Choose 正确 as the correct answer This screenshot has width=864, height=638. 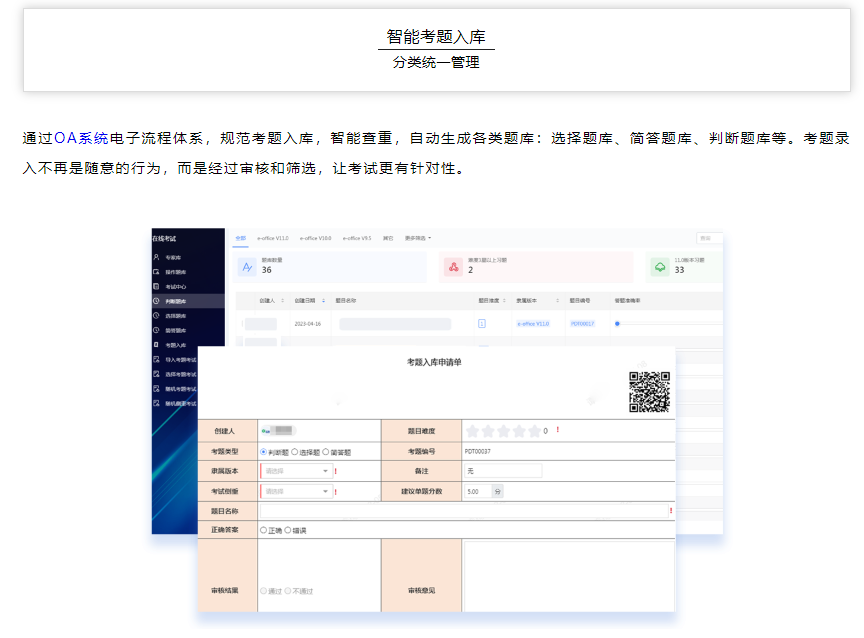[x=264, y=530]
